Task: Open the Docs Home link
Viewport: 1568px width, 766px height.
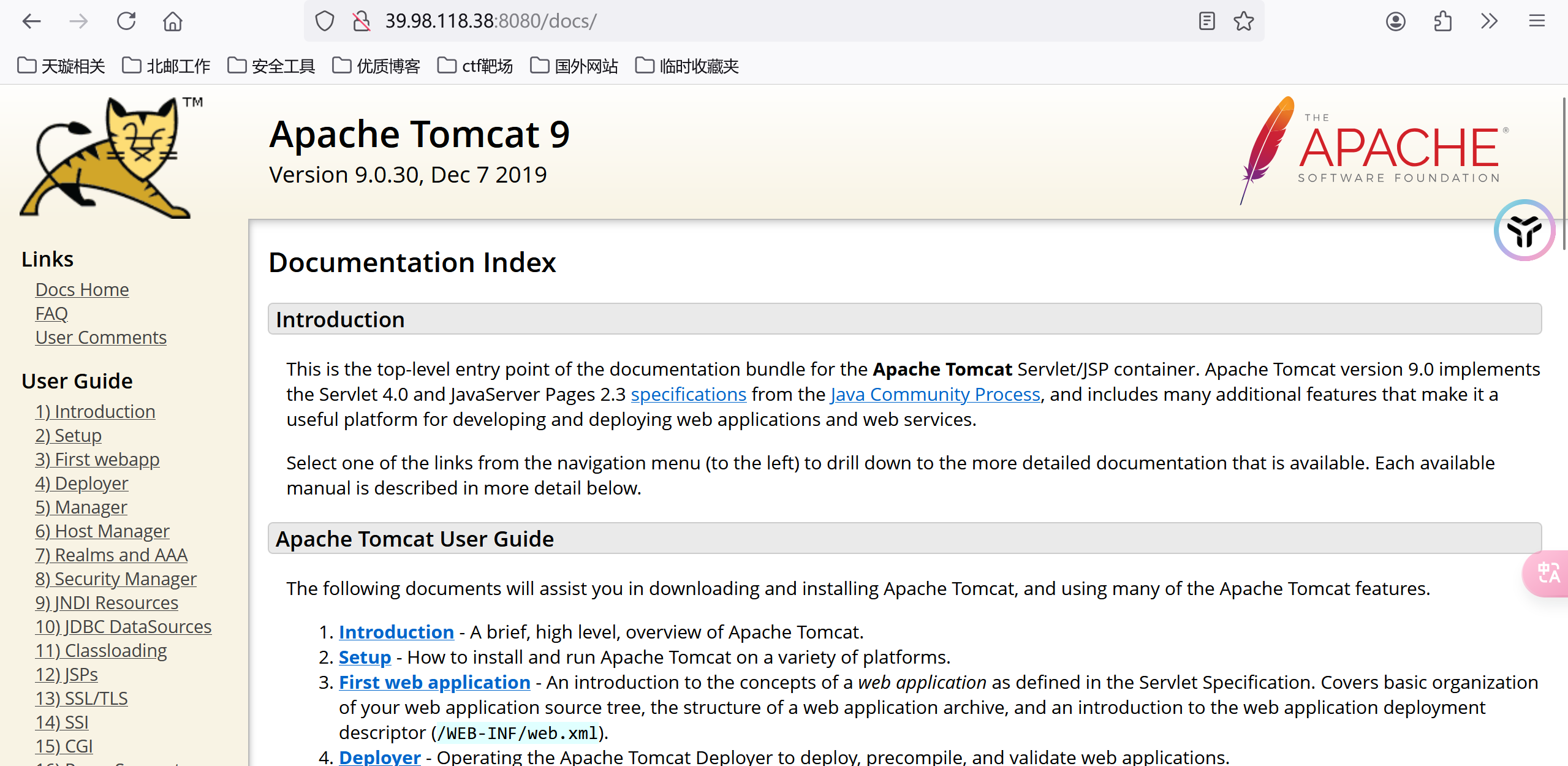Action: coord(82,289)
